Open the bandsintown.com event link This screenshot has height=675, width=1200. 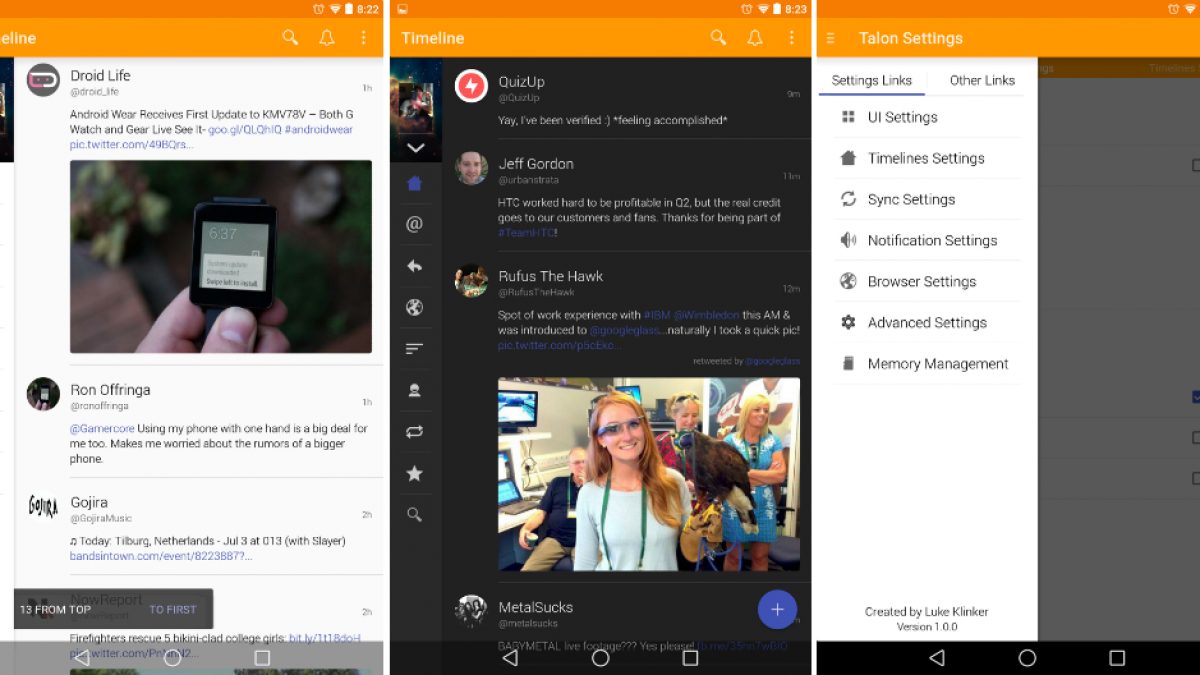tap(161, 556)
